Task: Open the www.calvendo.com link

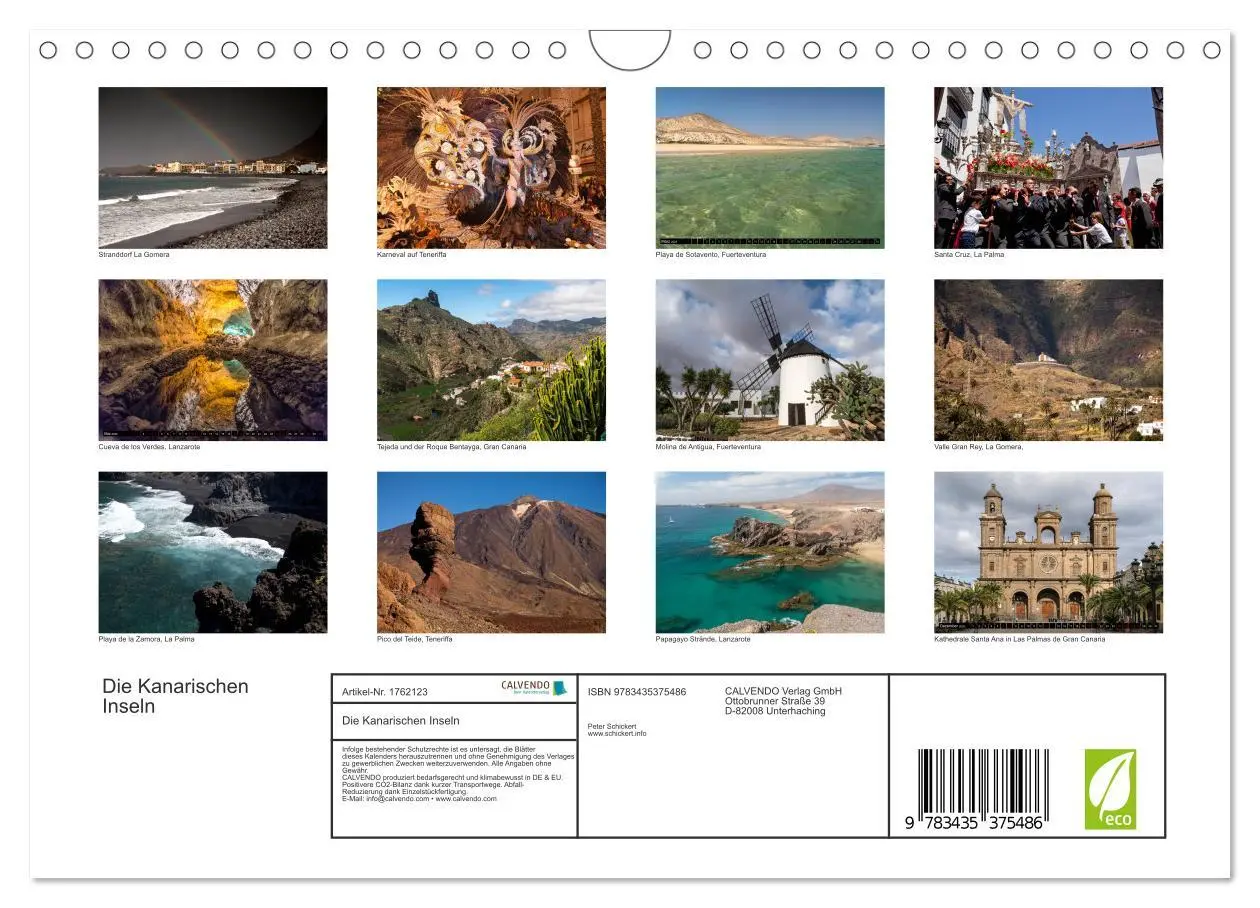Action: coord(467,799)
